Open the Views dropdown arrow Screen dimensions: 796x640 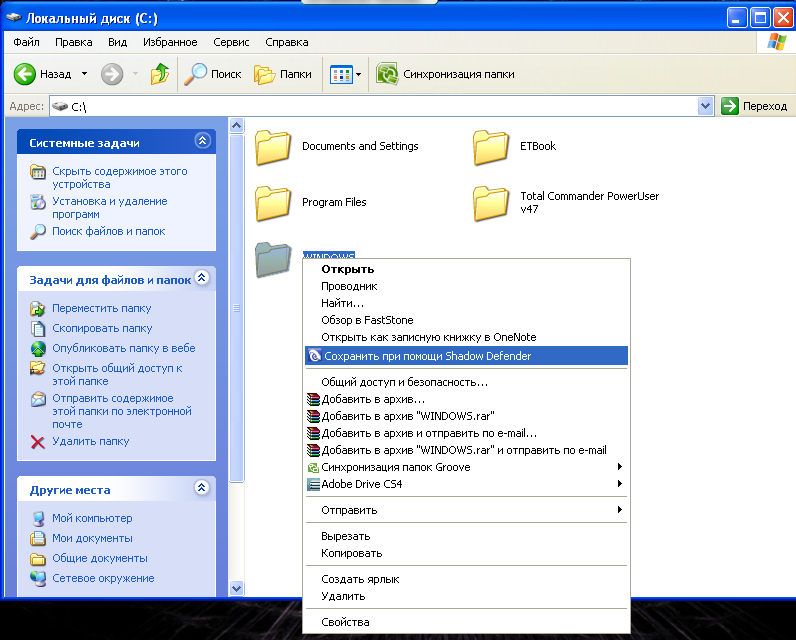point(358,75)
